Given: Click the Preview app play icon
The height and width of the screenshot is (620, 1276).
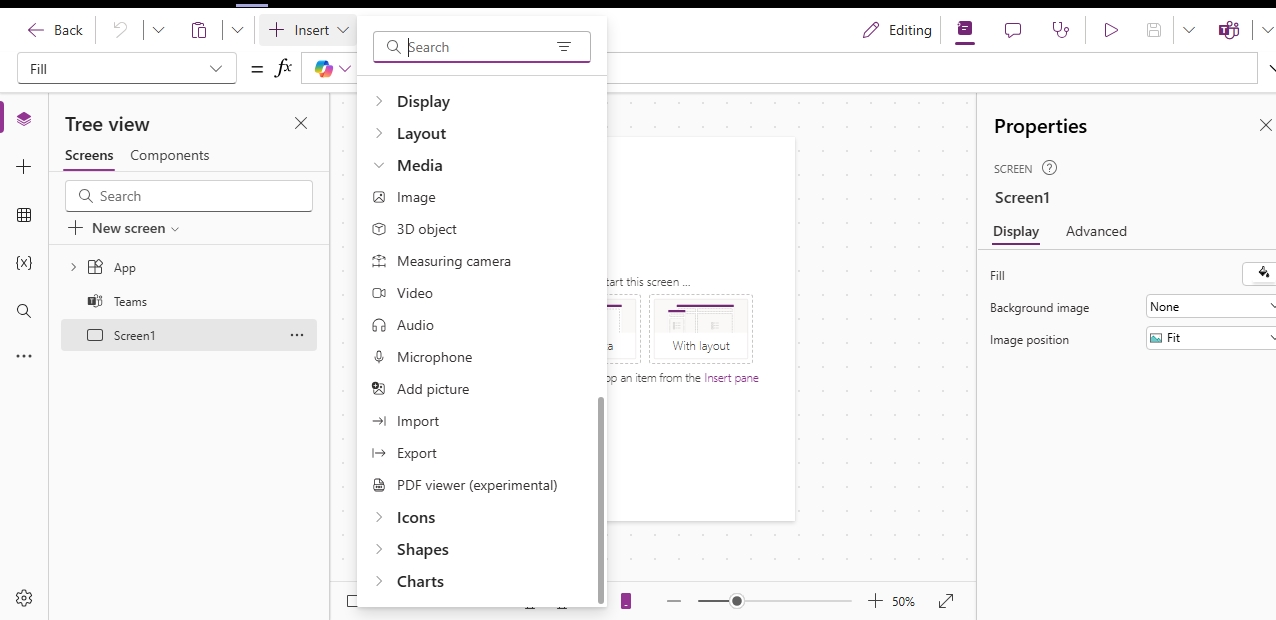Looking at the screenshot, I should click(1111, 30).
